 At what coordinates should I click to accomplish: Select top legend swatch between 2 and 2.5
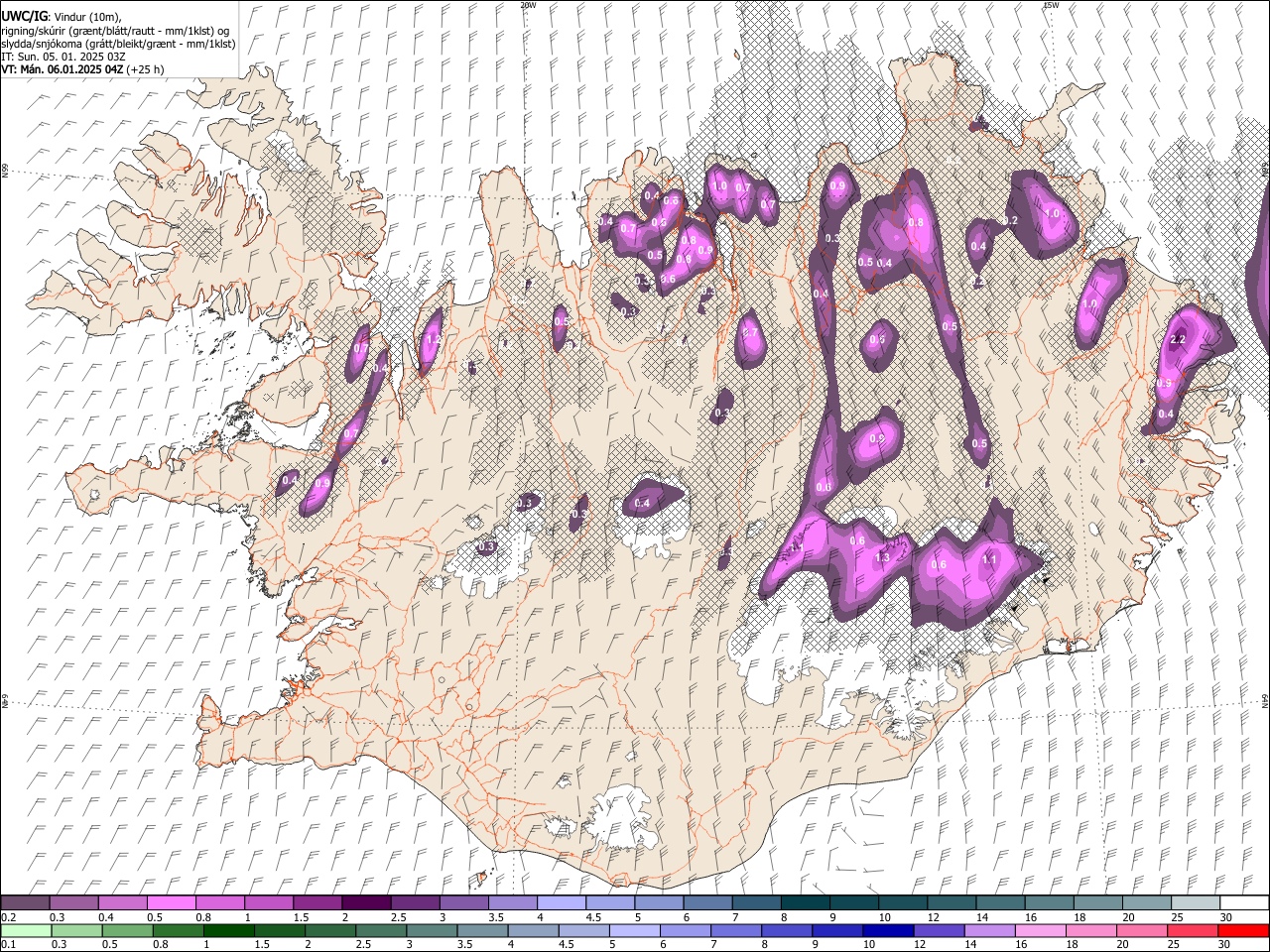365,903
